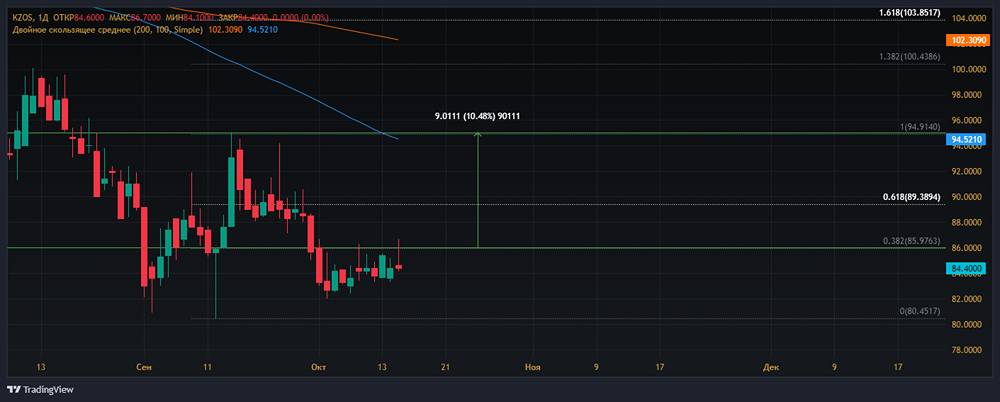Screen dimensions: 1000x402
Task: Click the Ноя label on time axis
Action: [x=533, y=367]
